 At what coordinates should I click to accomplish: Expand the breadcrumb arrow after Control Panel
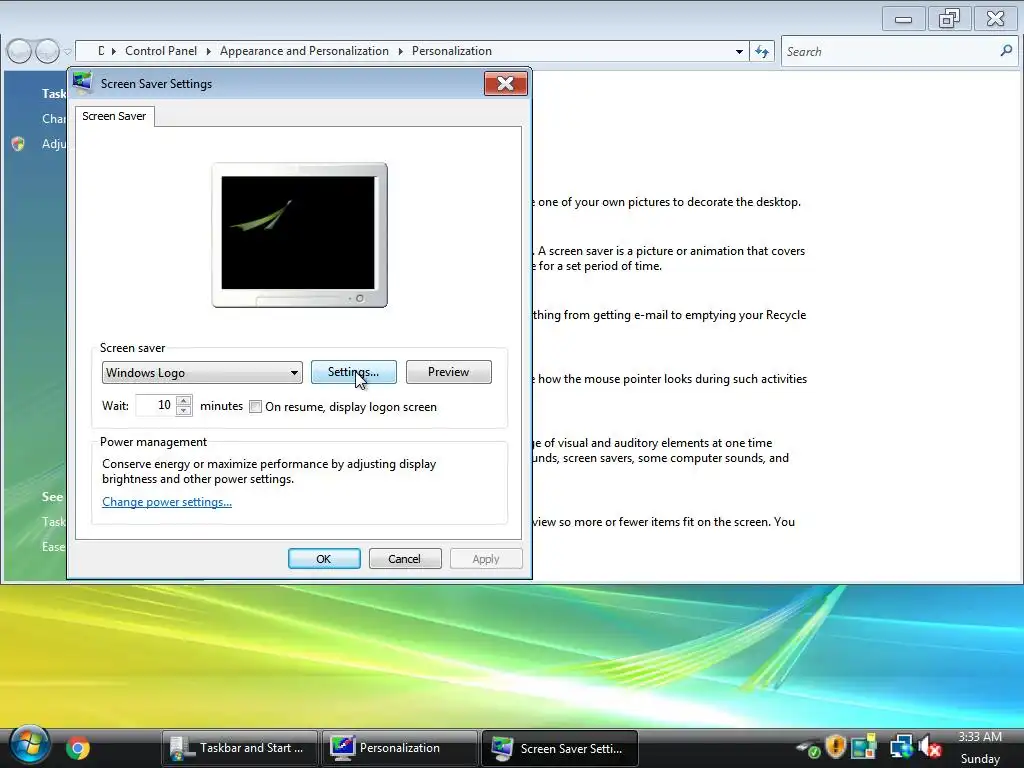tap(208, 51)
